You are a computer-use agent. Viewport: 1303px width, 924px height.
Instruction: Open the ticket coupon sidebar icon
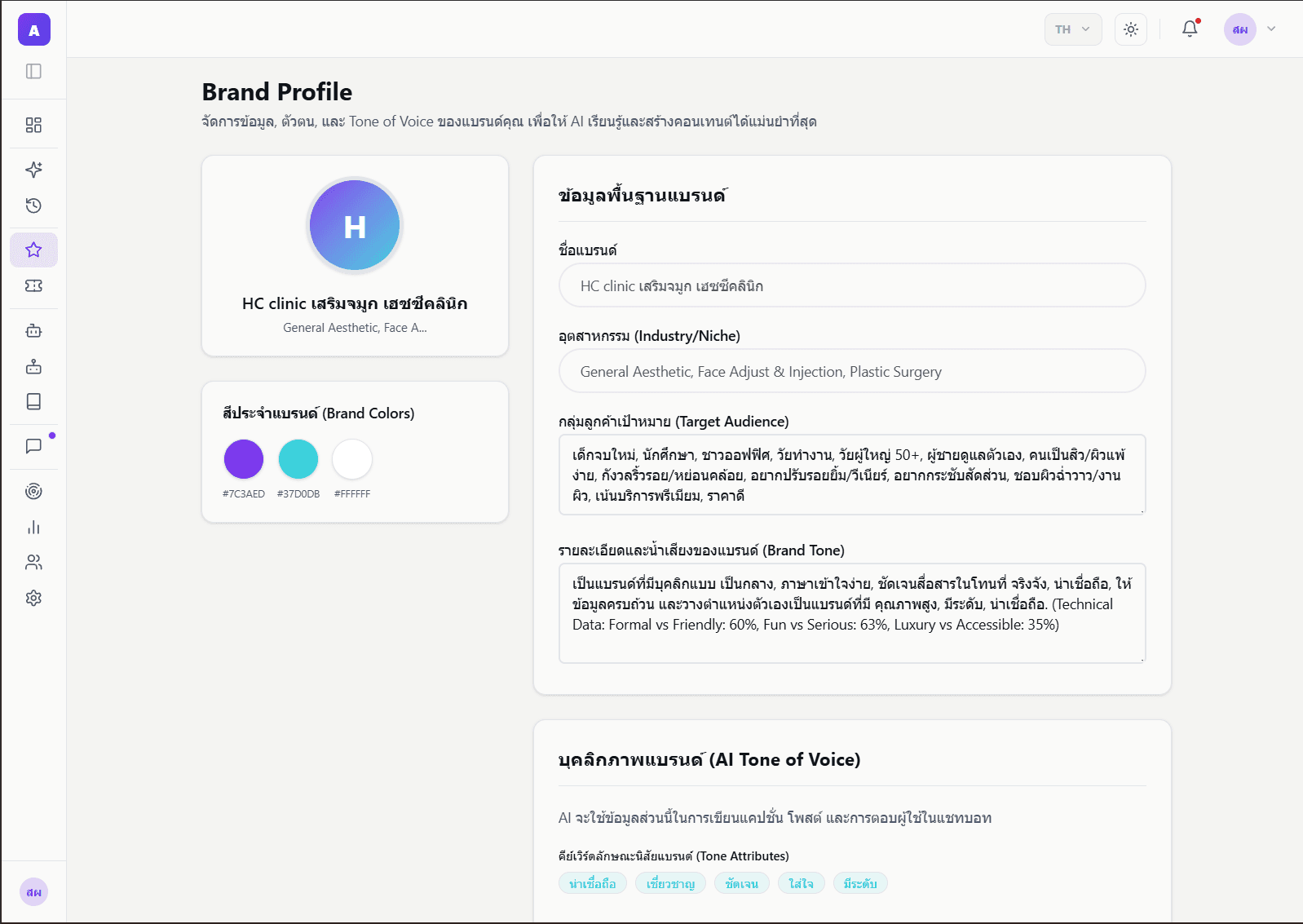pos(33,285)
